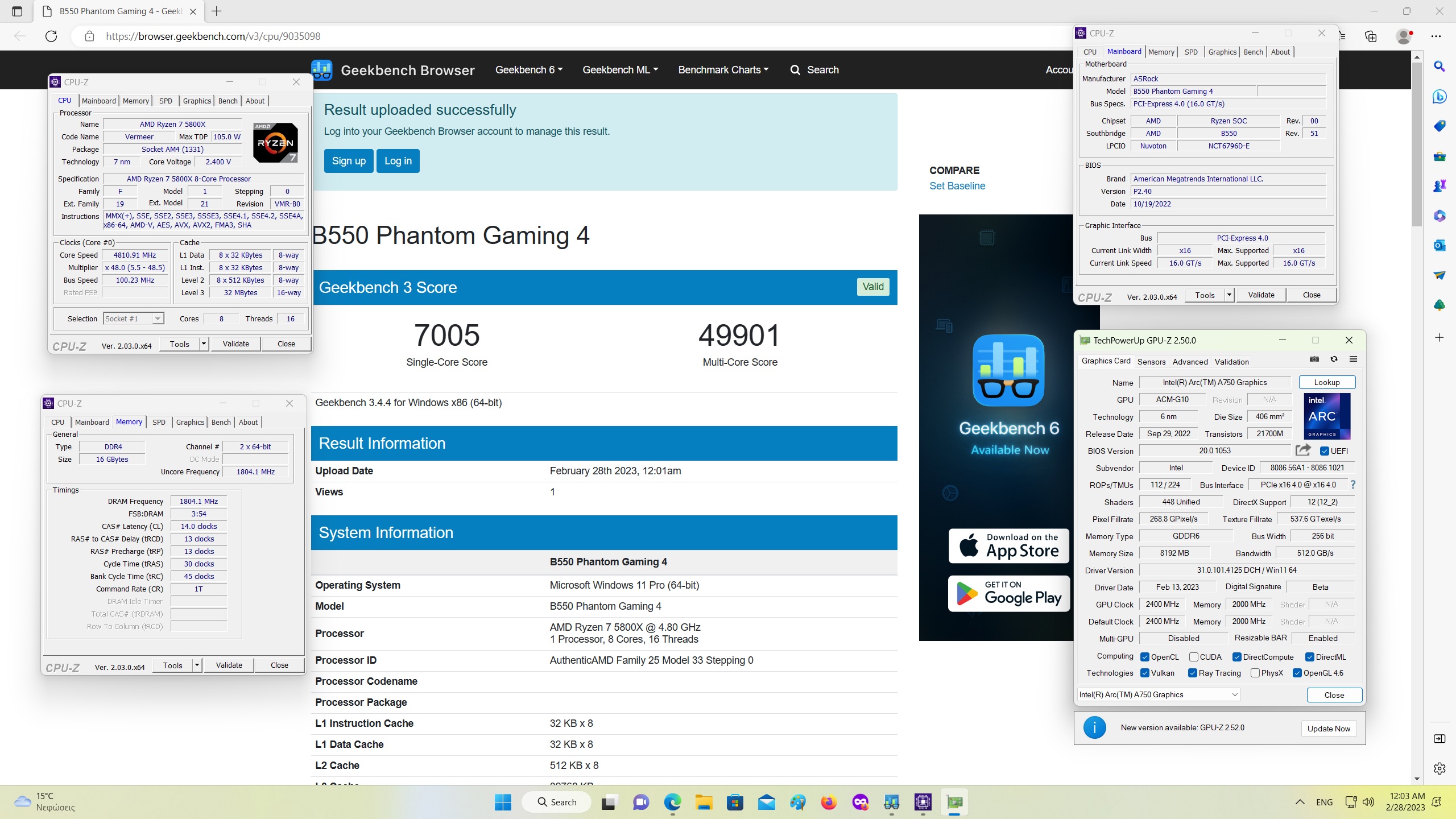Click the Geekbench Browser logo icon
The image size is (1456, 819).
pyautogui.click(x=322, y=70)
